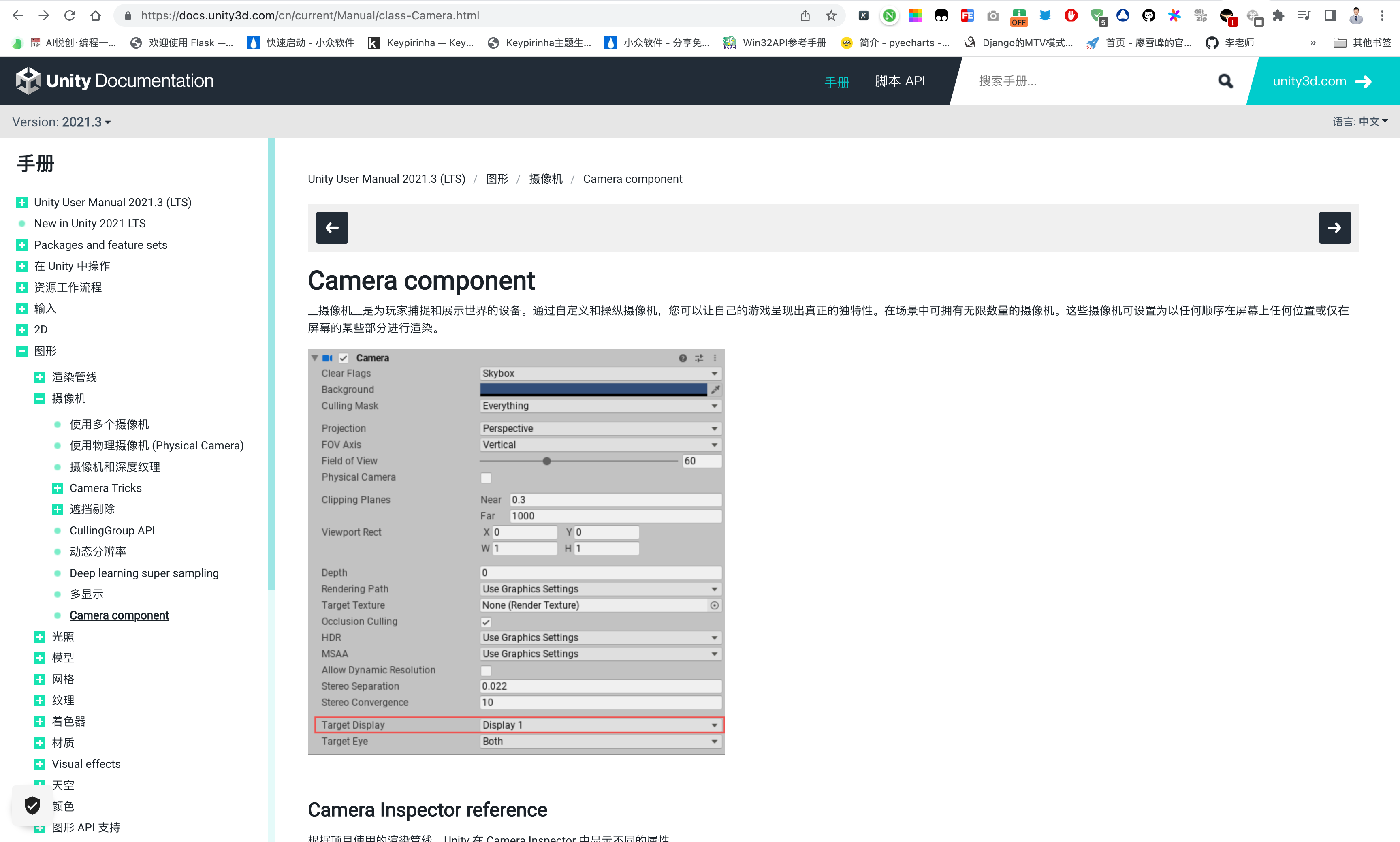
Task: Open Chrome three-dot menu
Action: point(1382,15)
